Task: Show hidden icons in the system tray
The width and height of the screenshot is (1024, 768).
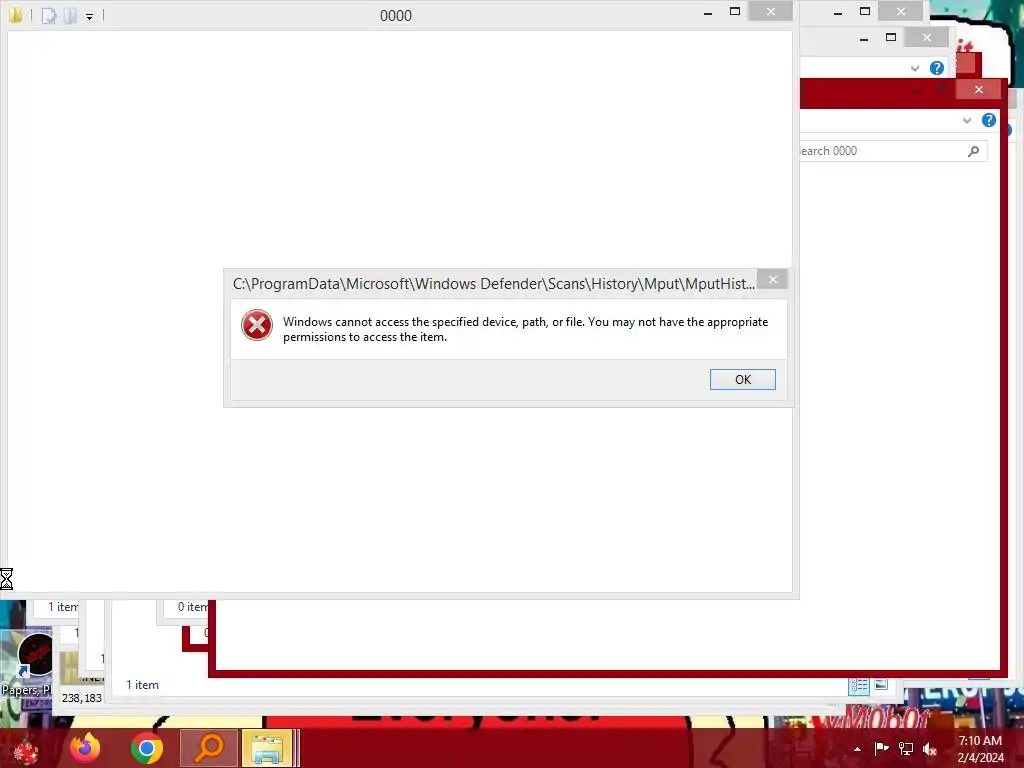Action: (857, 750)
